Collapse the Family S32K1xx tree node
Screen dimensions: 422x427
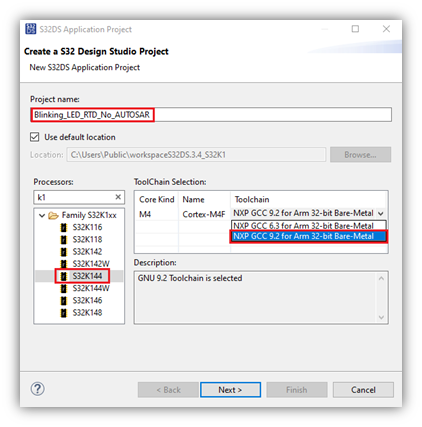[42, 216]
